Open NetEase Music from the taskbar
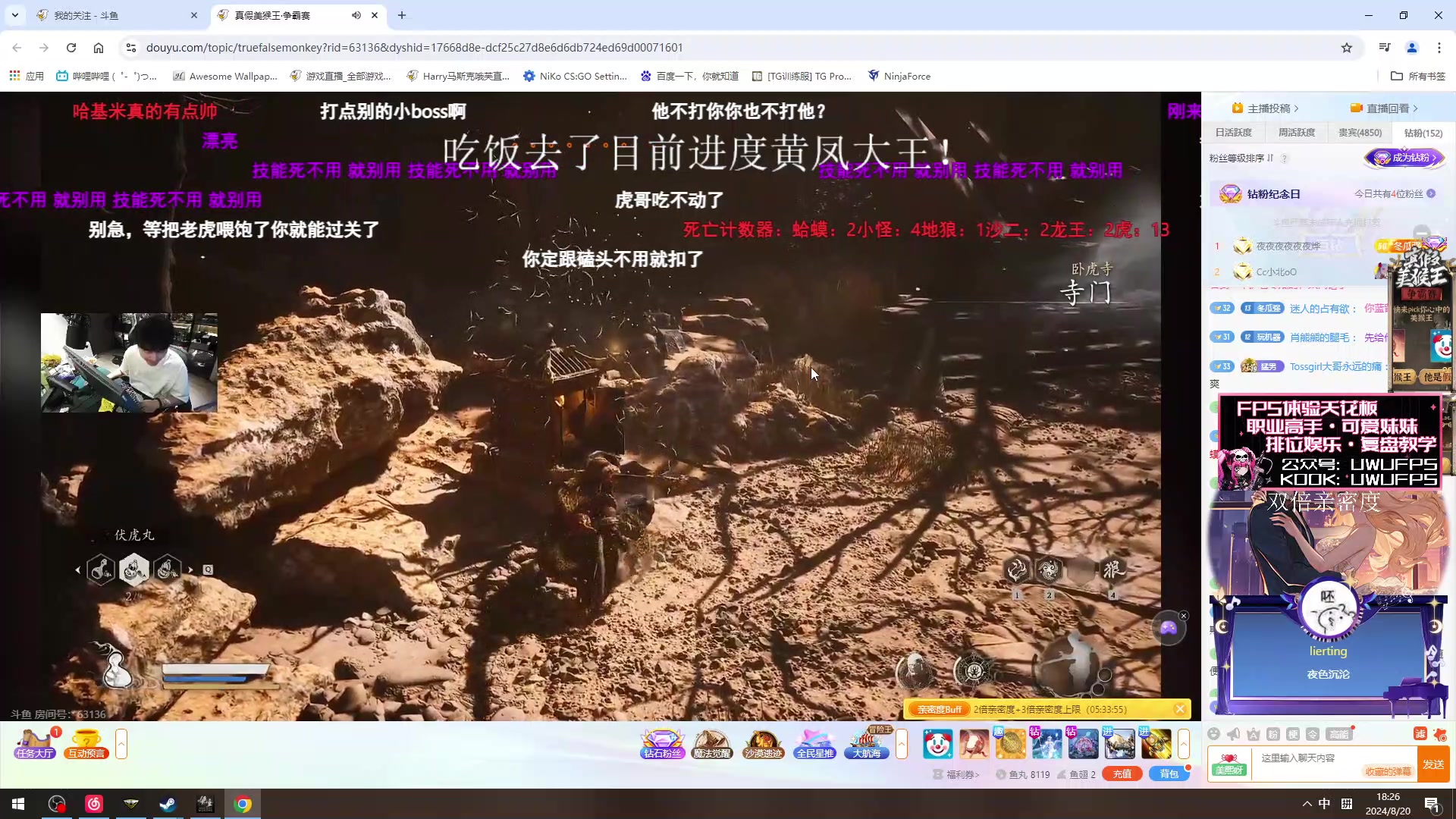Screen dimensions: 1456x819 coord(94,804)
